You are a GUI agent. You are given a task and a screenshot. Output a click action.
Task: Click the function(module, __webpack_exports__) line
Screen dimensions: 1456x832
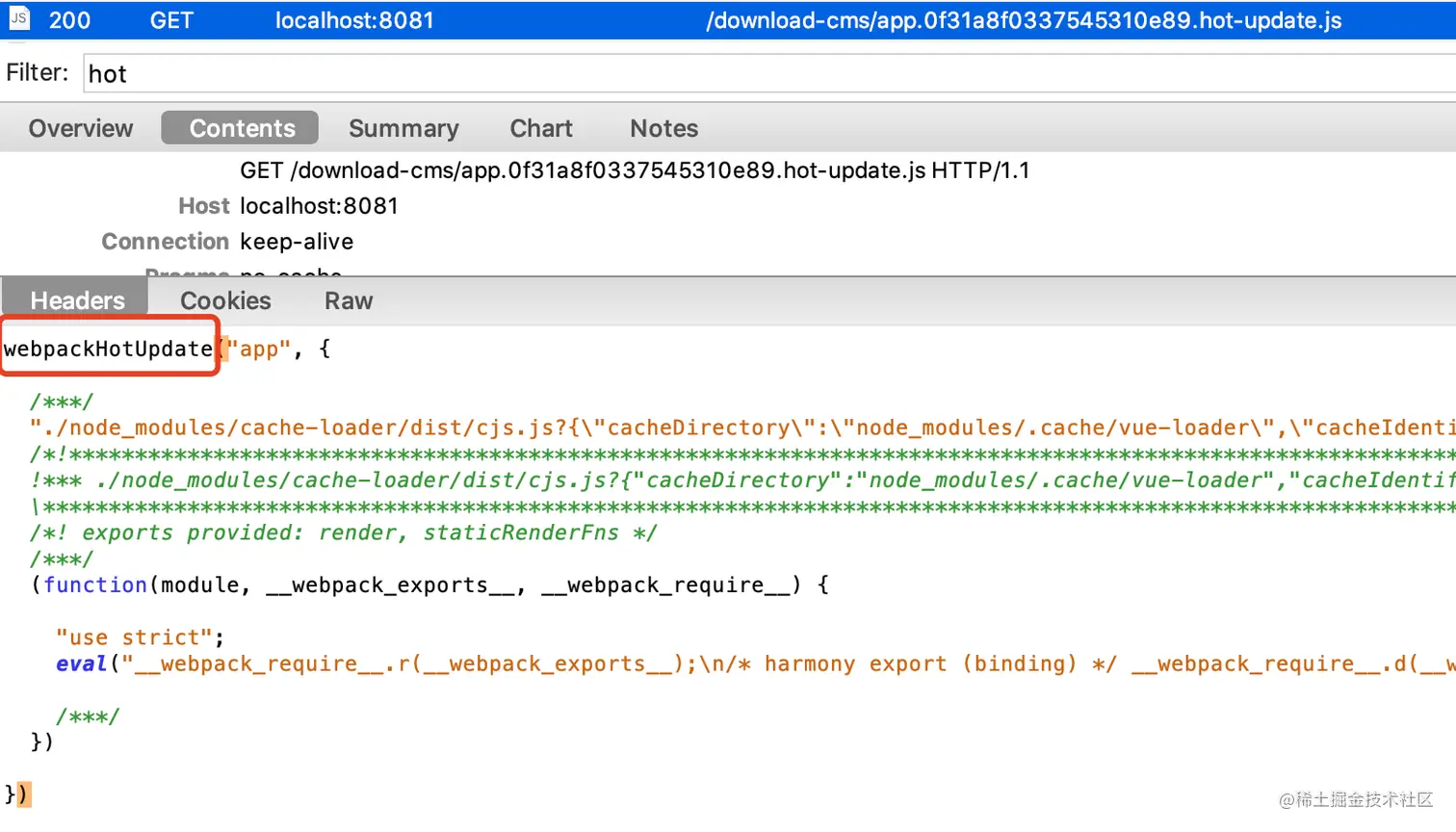429,585
